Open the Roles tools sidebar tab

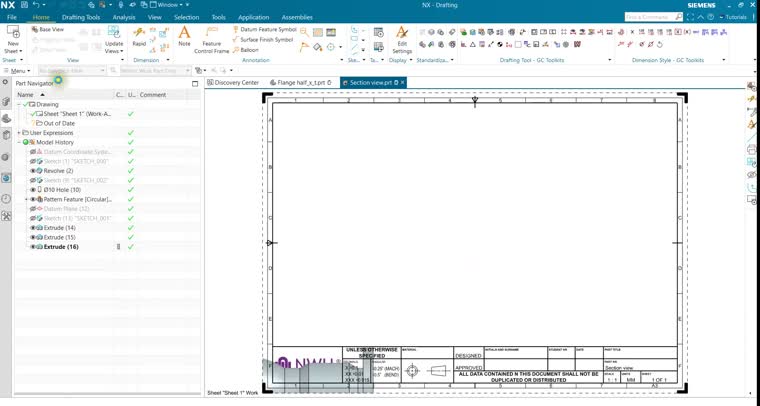6,216
